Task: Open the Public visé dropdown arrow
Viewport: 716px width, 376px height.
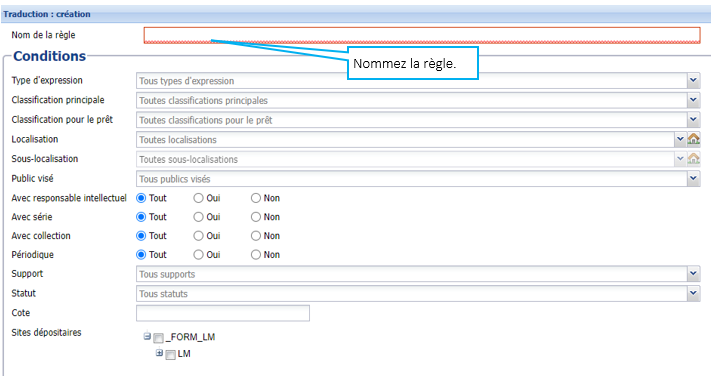Action: click(693, 179)
